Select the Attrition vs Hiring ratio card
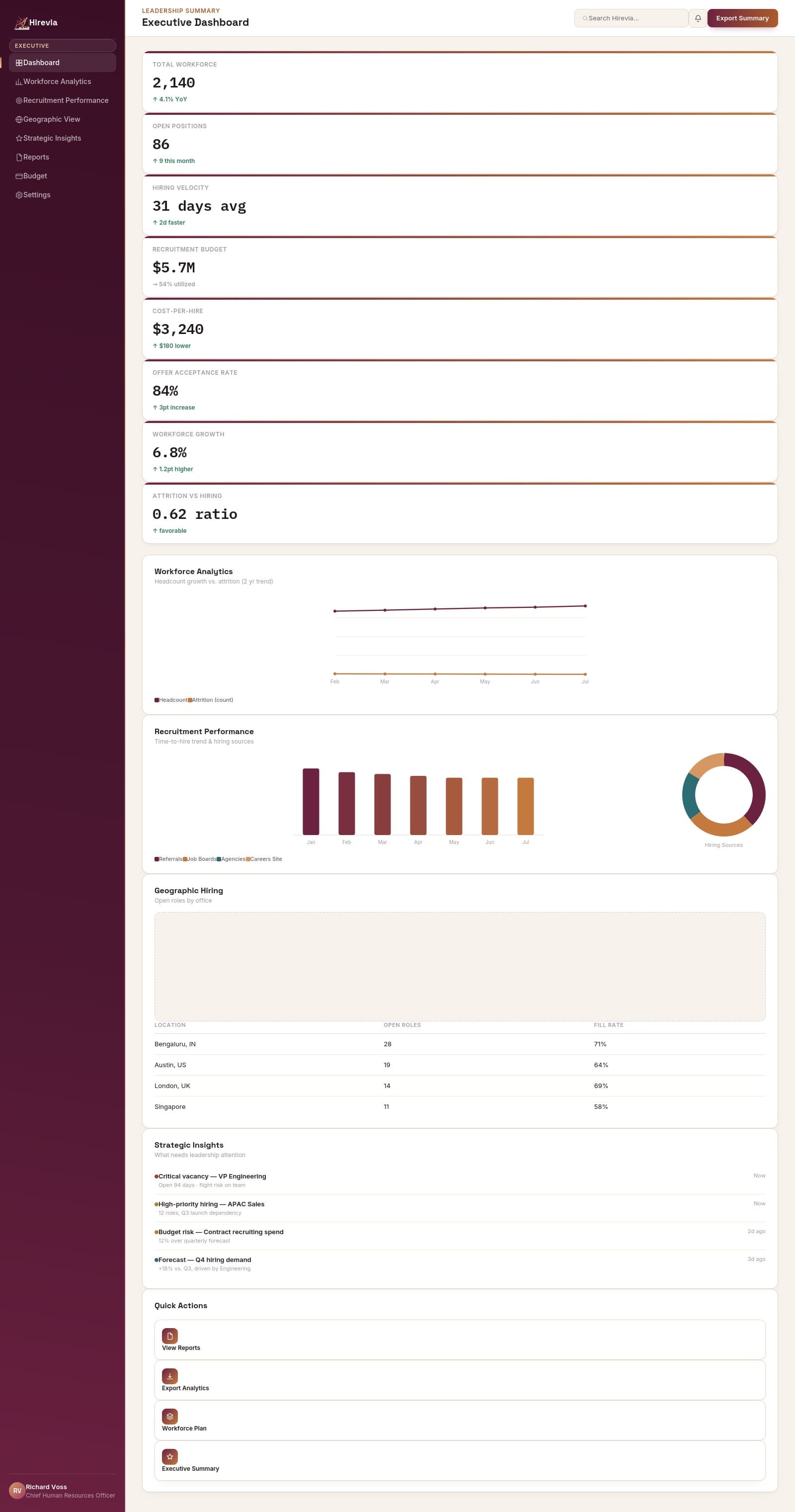This screenshot has height=1512, width=795. pos(460,513)
